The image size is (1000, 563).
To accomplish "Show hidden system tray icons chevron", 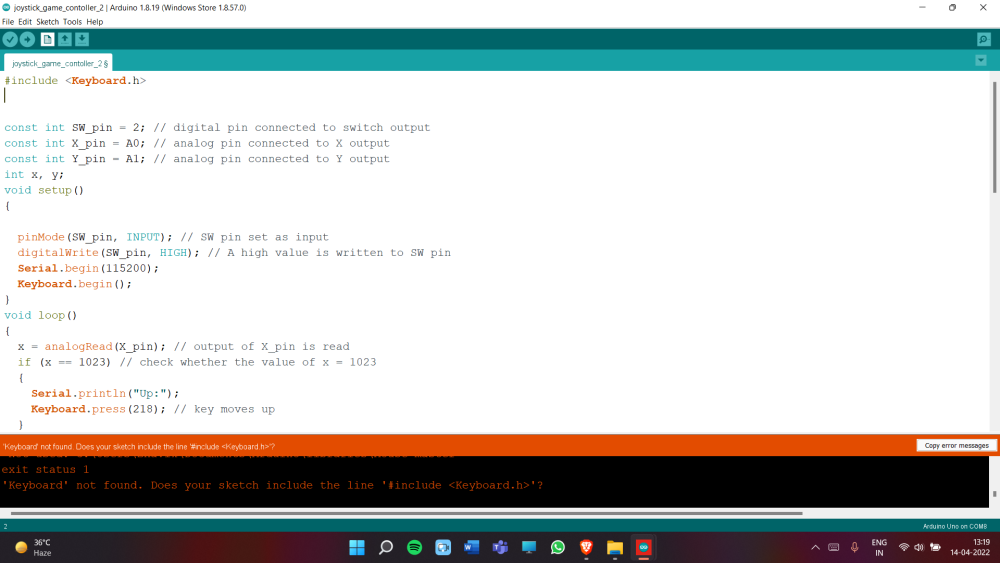I will click(x=815, y=547).
